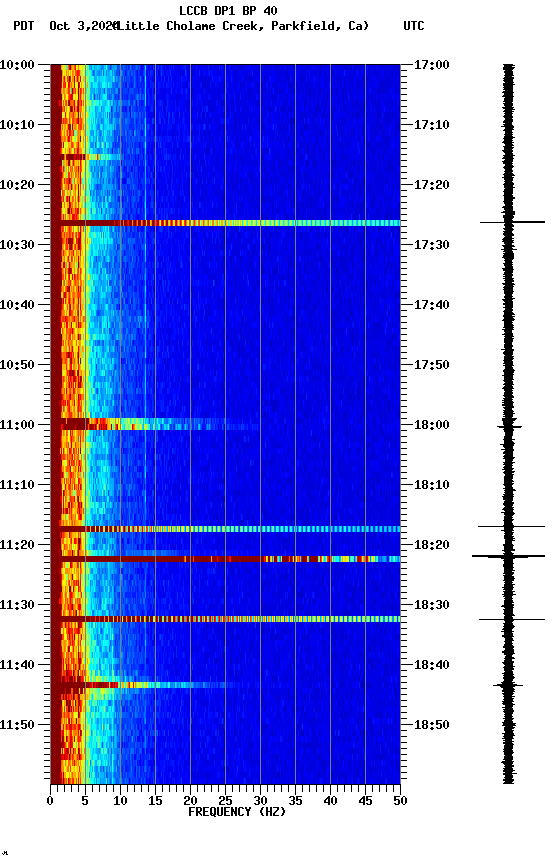Click the 20 Hz frequency axis label
The image size is (552, 864).
click(190, 801)
